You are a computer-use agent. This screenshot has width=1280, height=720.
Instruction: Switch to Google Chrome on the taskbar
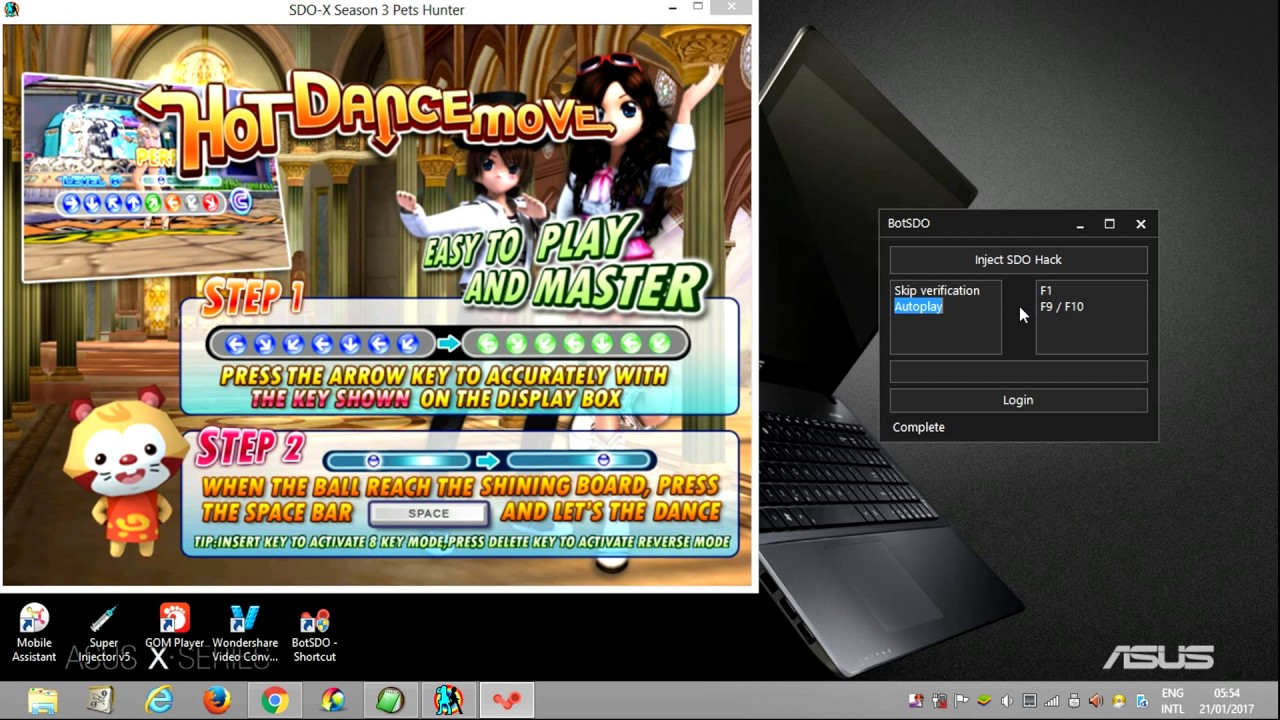tap(275, 701)
